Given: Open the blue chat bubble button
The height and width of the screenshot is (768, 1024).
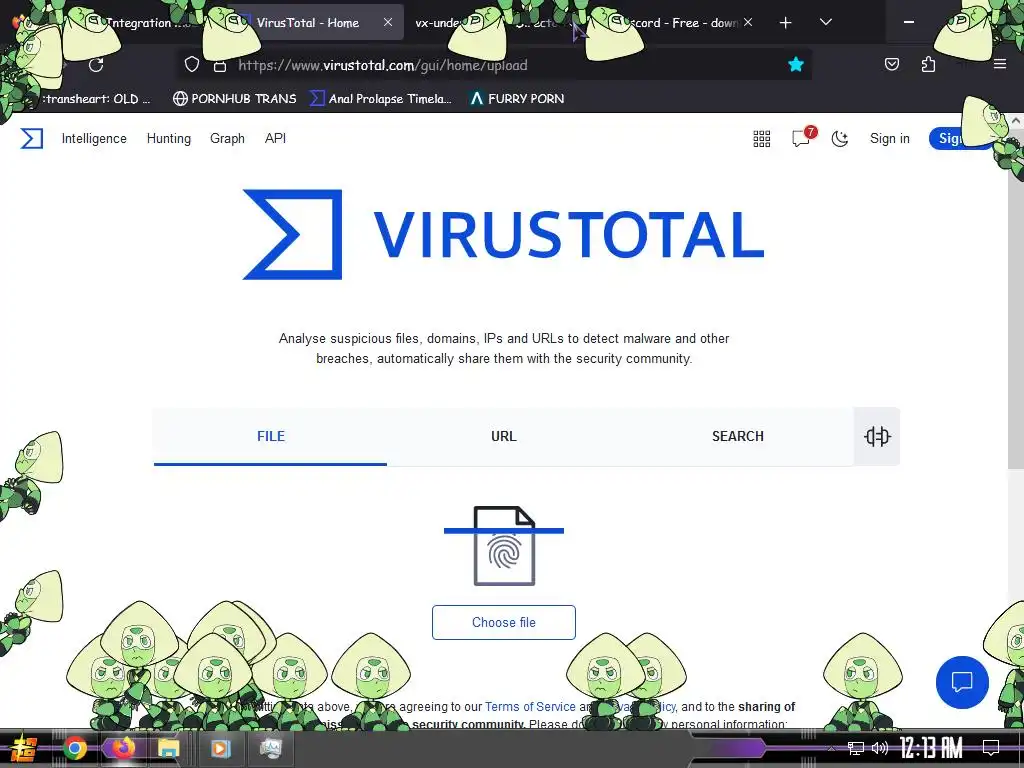Looking at the screenshot, I should pos(962,682).
